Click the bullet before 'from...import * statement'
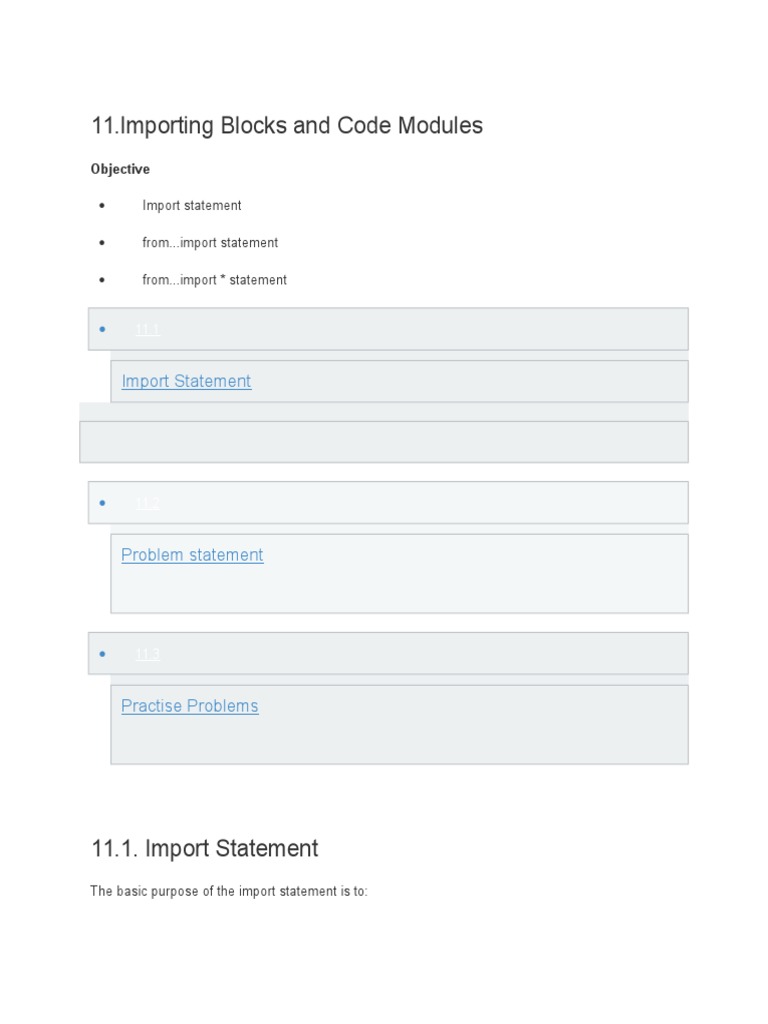The width and height of the screenshot is (768, 1024). 102,280
